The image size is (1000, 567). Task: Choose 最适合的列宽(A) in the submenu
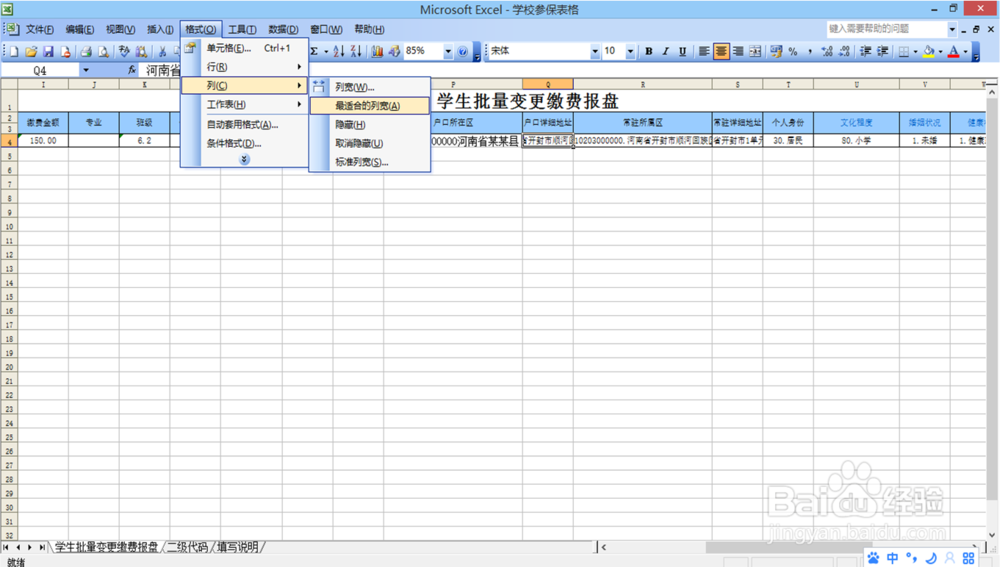coord(370,106)
